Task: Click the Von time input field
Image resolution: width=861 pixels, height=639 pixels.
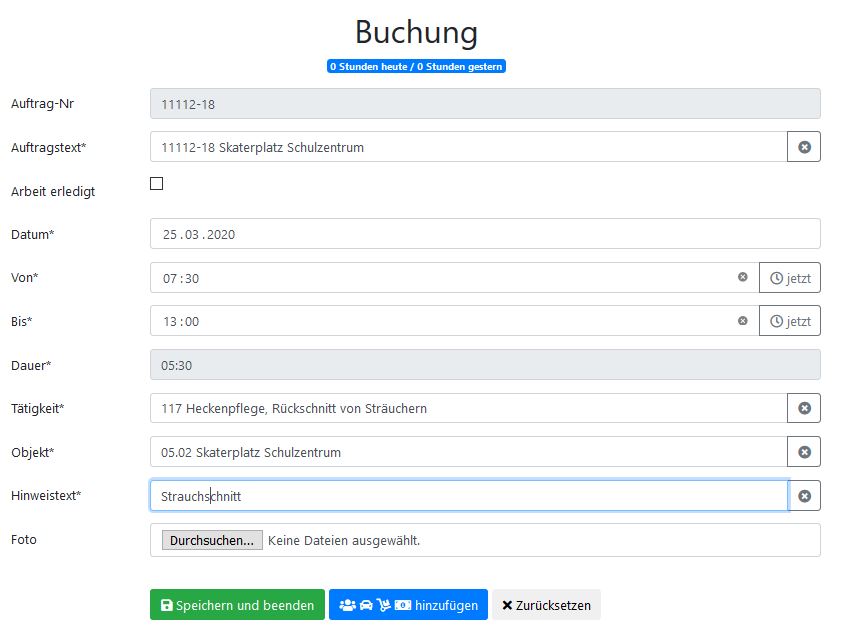Action: [x=440, y=278]
